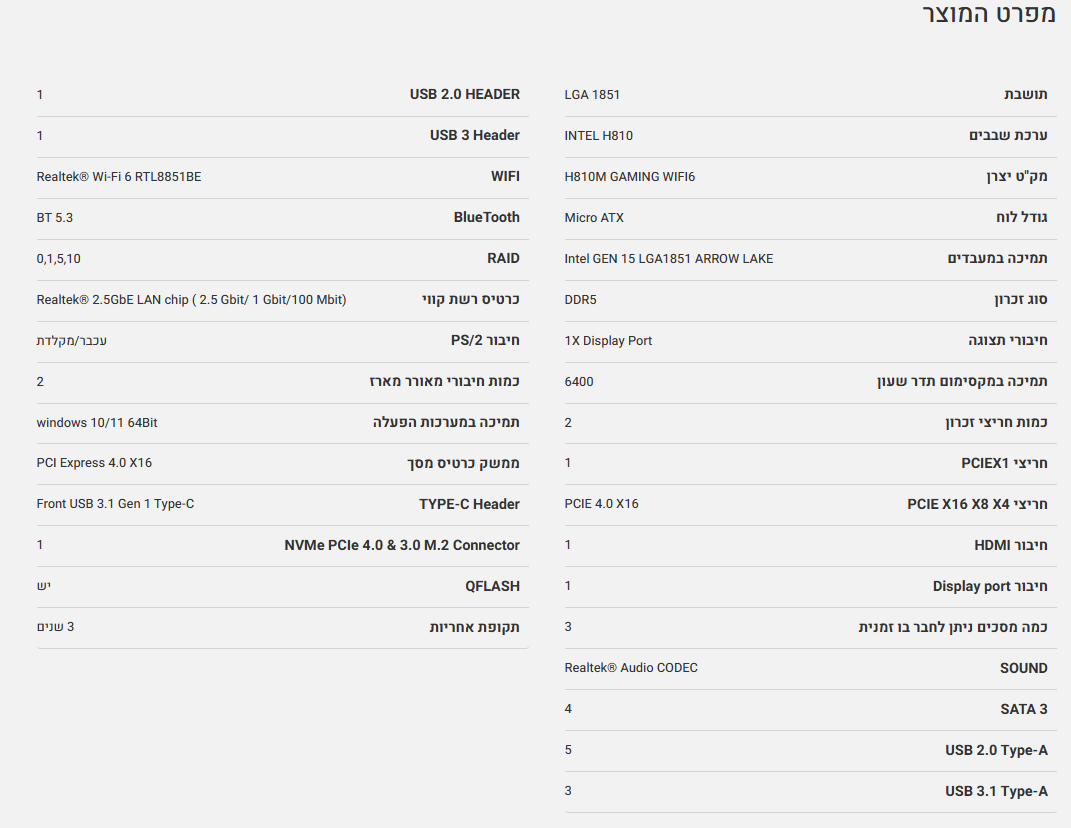Screen dimensions: 1071x828
Task: Select the H810M GAMING WIFI6 model text
Action: (x=629, y=177)
